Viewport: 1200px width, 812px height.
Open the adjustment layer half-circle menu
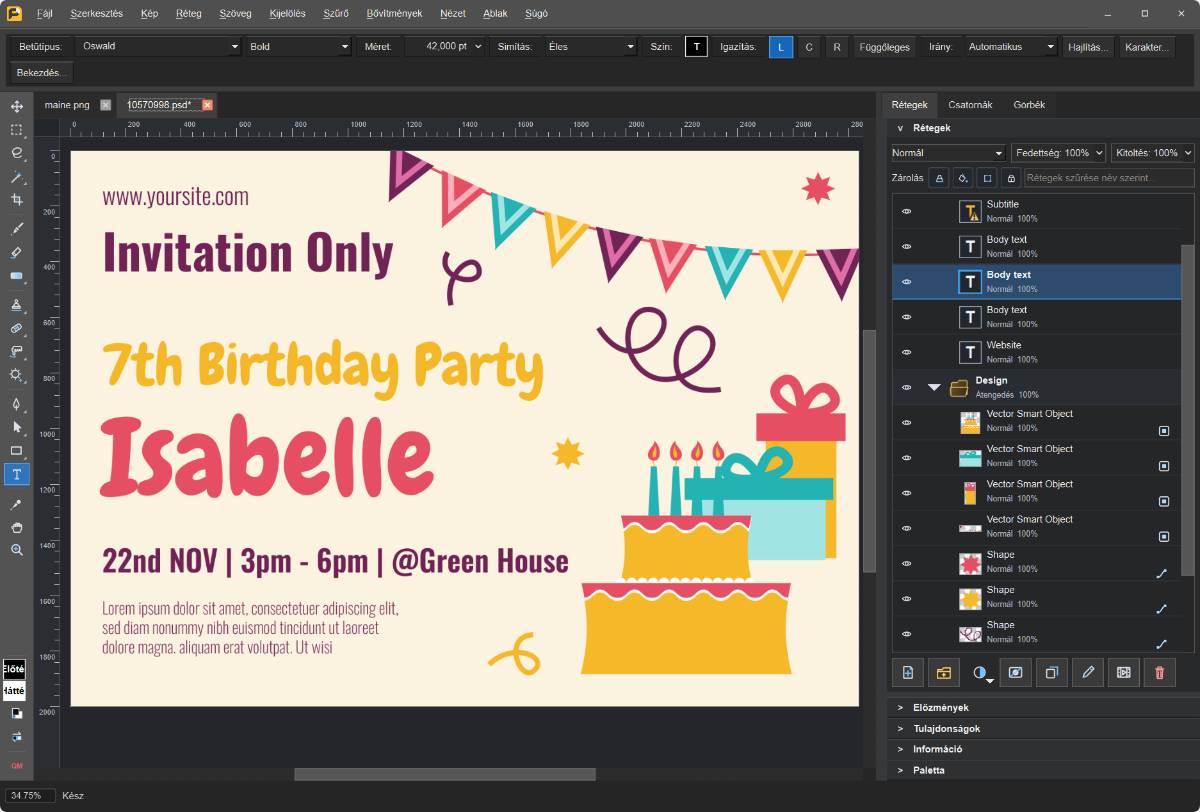(980, 673)
